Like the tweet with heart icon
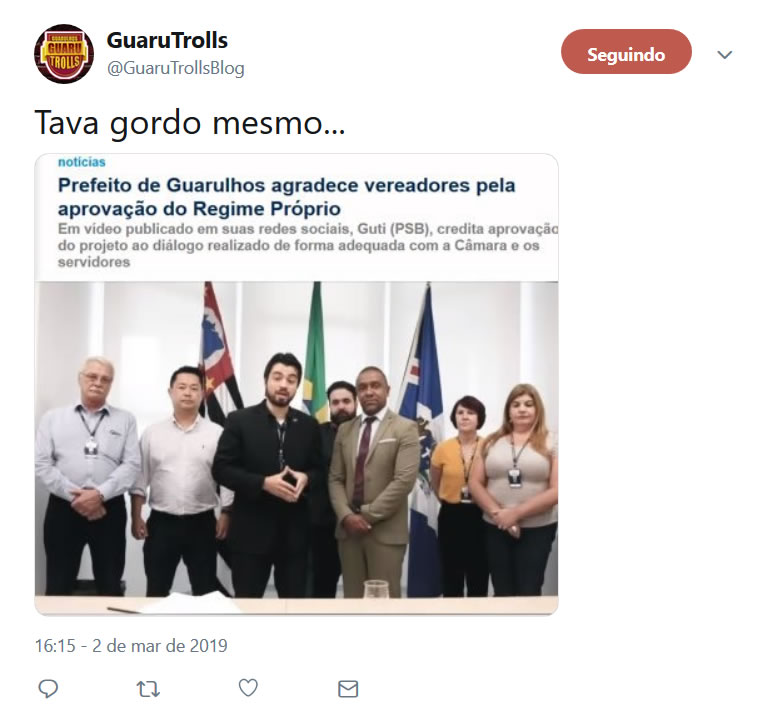 [x=248, y=688]
